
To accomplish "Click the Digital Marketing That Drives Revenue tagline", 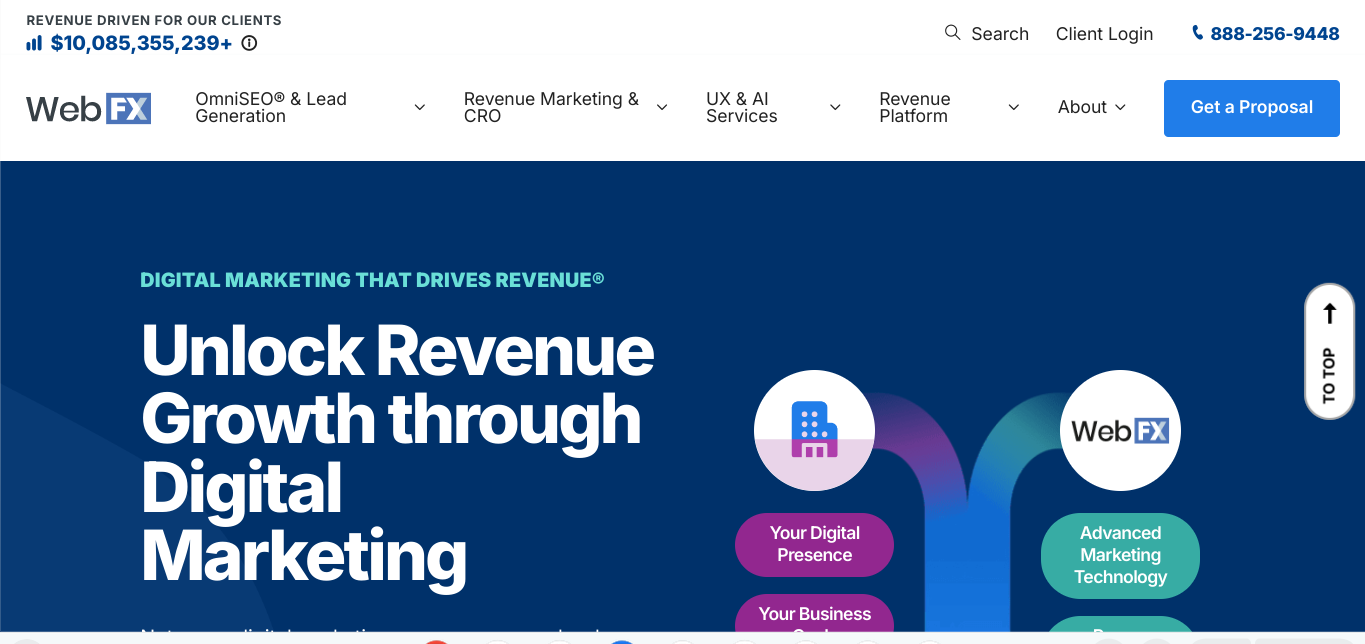I will click(372, 280).
